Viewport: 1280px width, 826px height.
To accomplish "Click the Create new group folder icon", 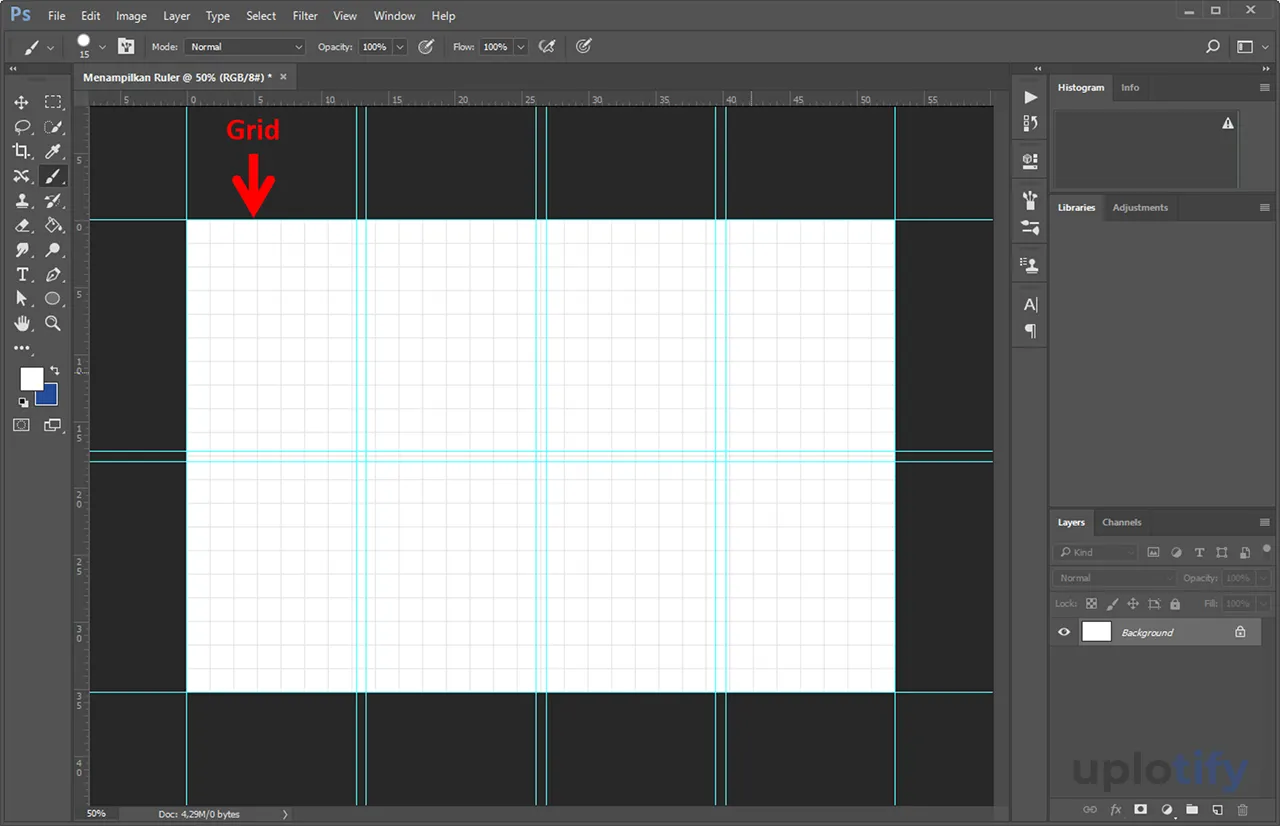I will pyautogui.click(x=1192, y=809).
